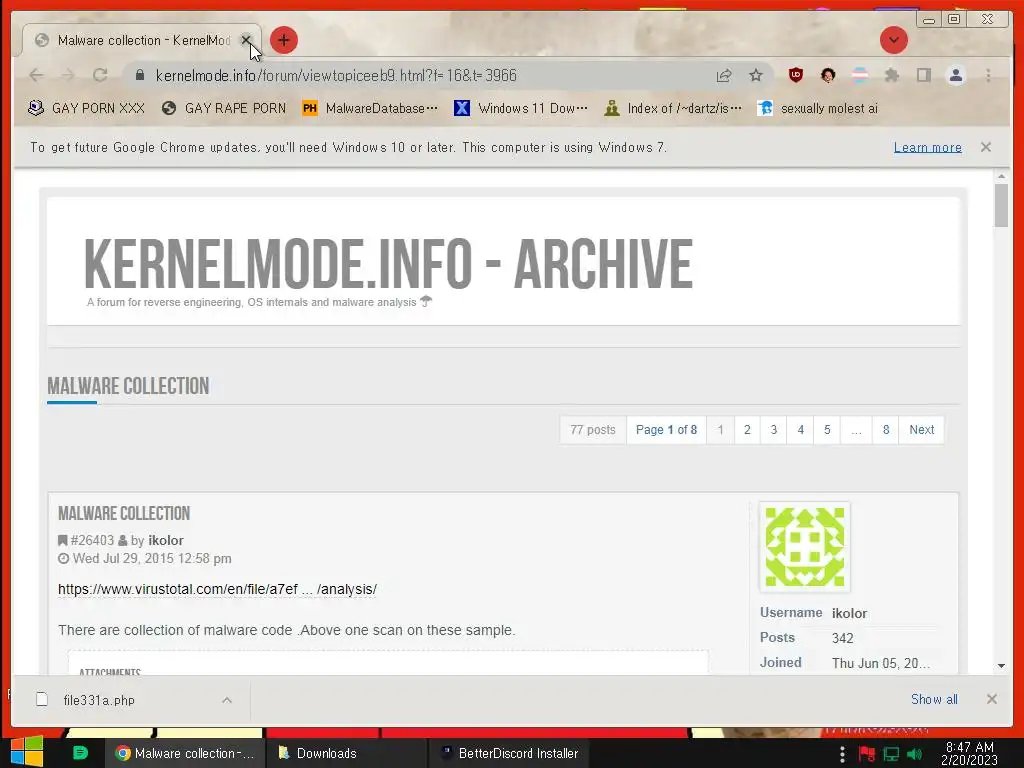
Task: Open the network tray icon
Action: pos(891,754)
